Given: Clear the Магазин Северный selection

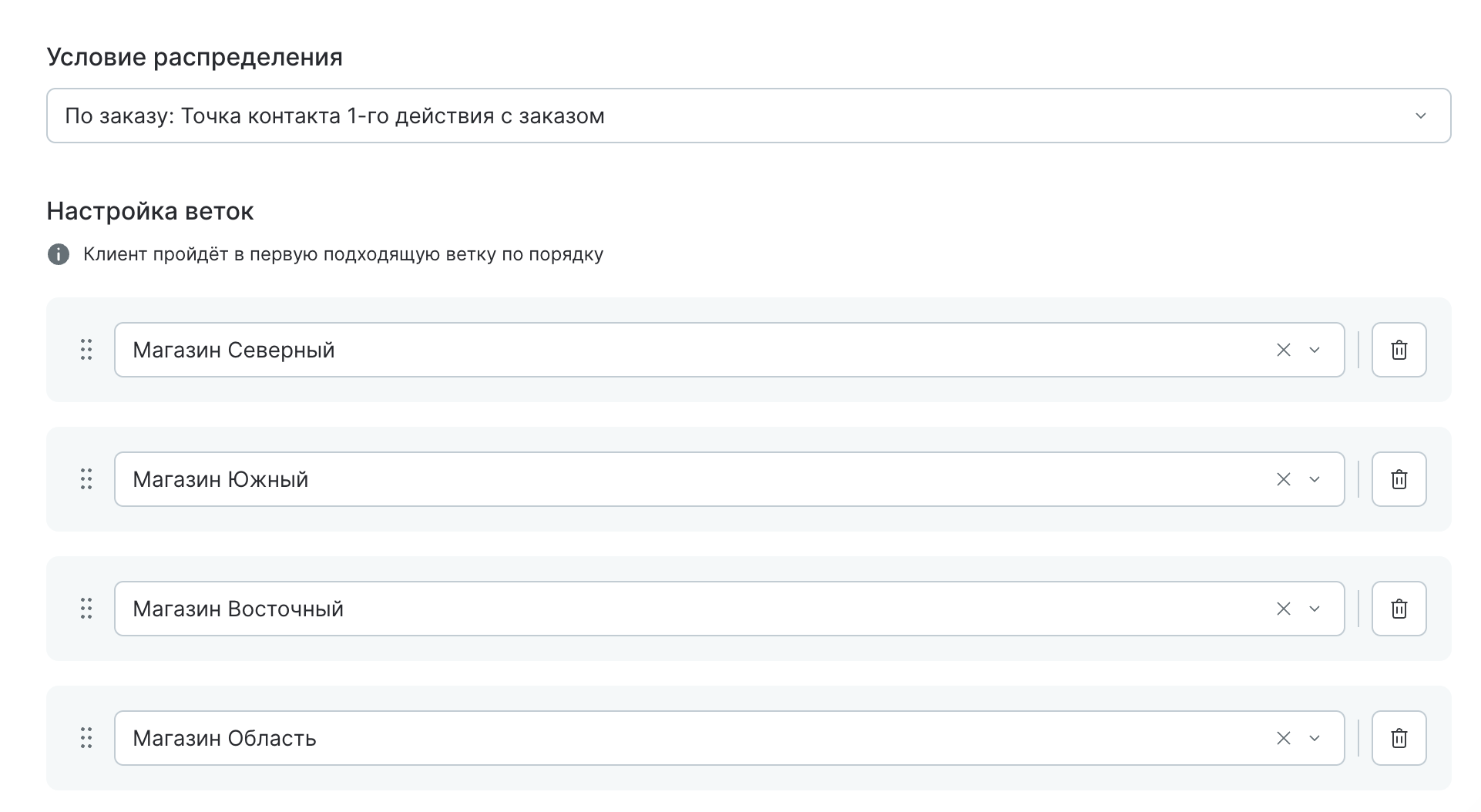Looking at the screenshot, I should pos(1283,350).
